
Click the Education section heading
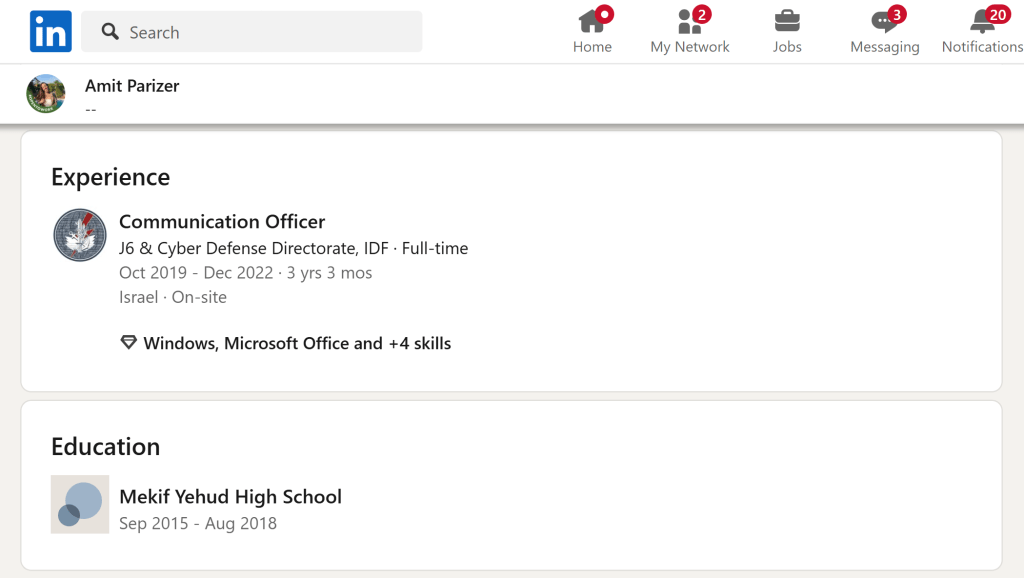coord(105,447)
